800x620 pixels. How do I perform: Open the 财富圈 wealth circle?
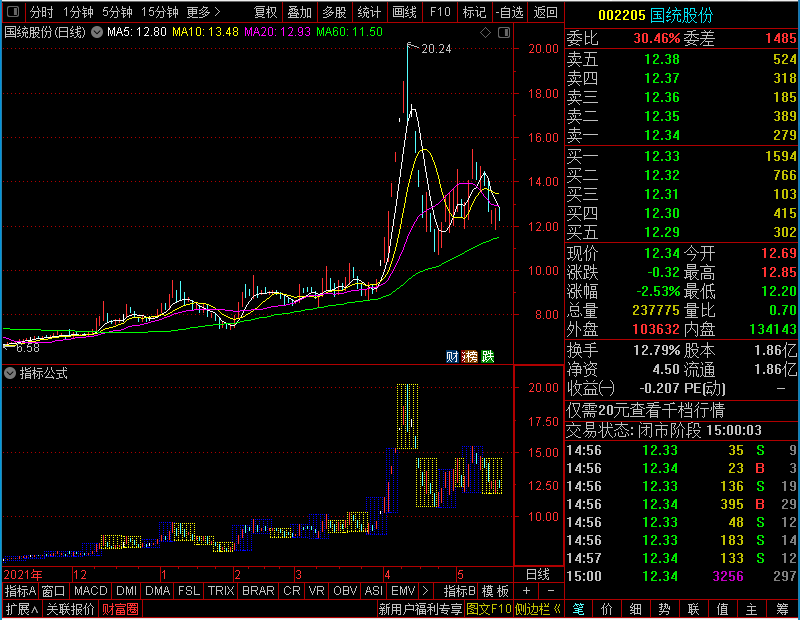coord(120,609)
